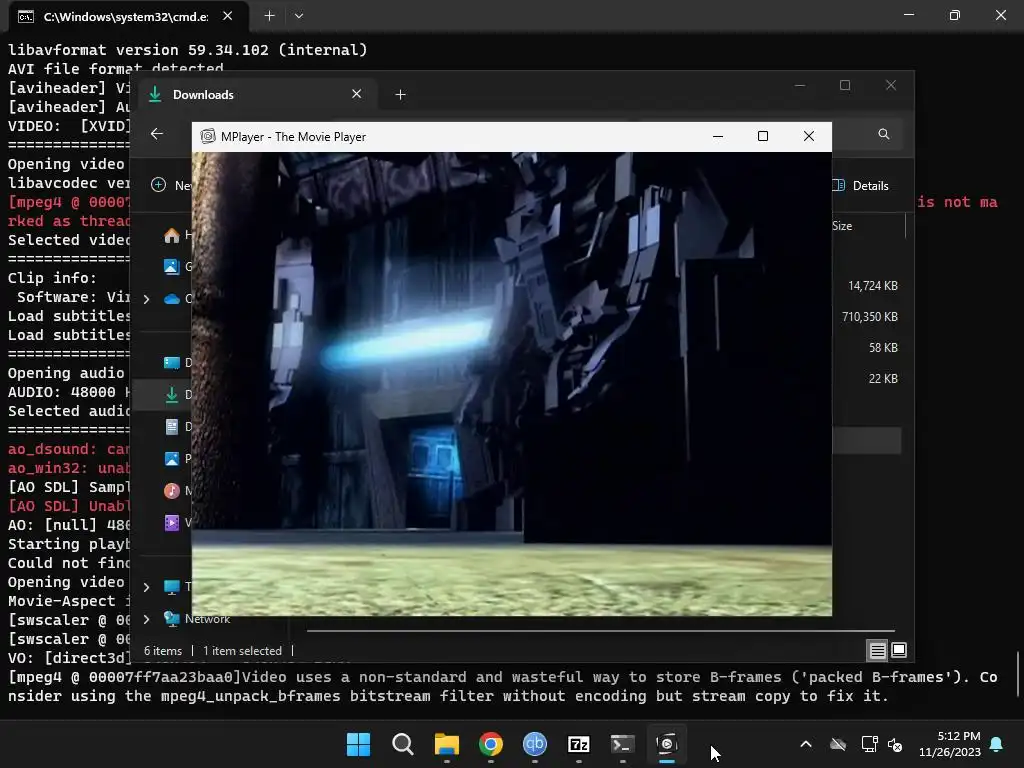
Task: Open taskbar Search
Action: (402, 744)
